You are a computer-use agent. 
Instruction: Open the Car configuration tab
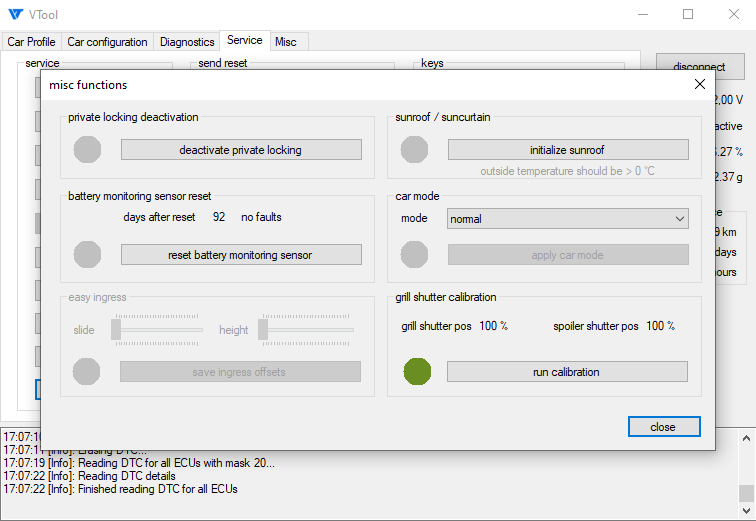coord(107,42)
